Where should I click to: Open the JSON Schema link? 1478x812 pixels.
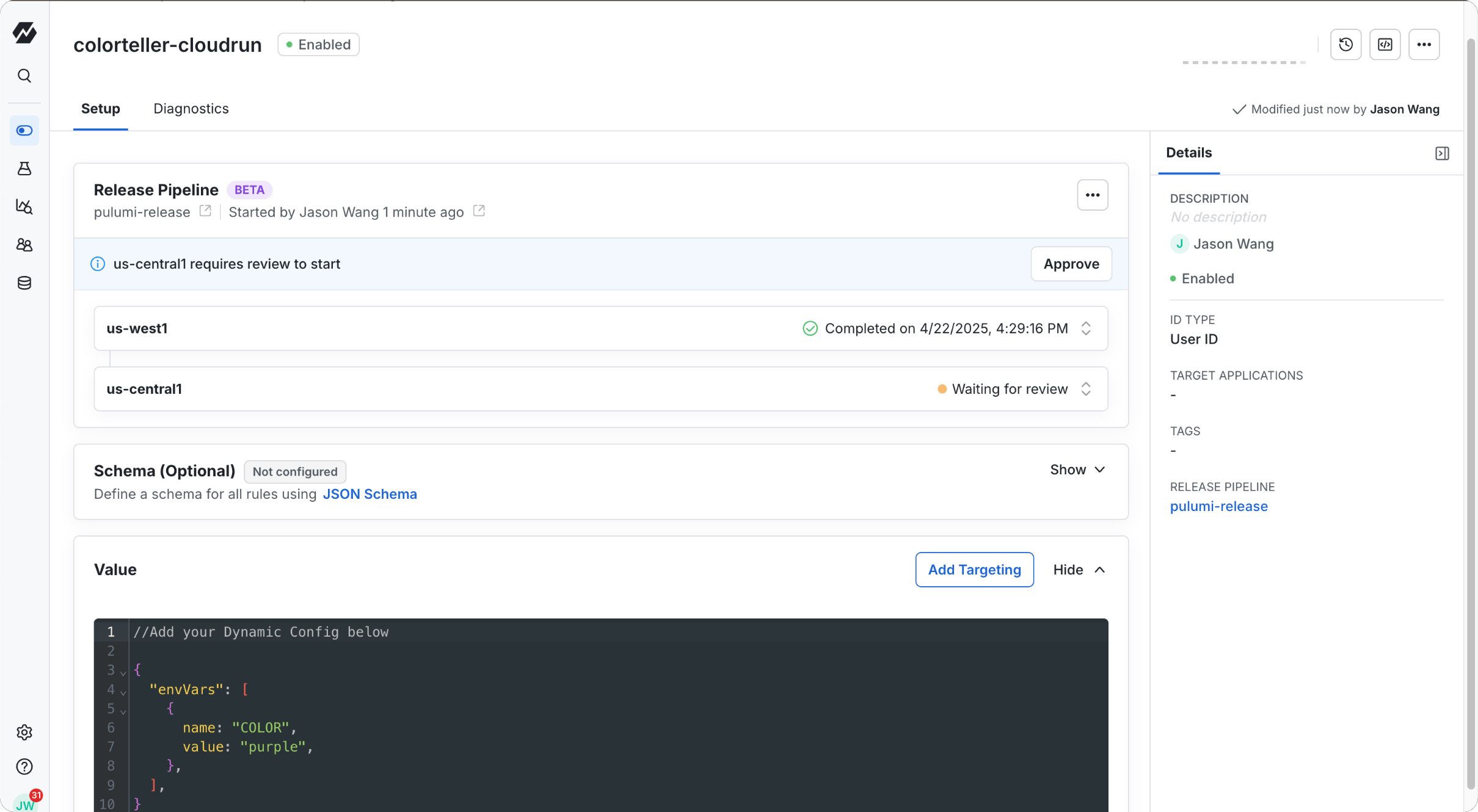(x=369, y=494)
